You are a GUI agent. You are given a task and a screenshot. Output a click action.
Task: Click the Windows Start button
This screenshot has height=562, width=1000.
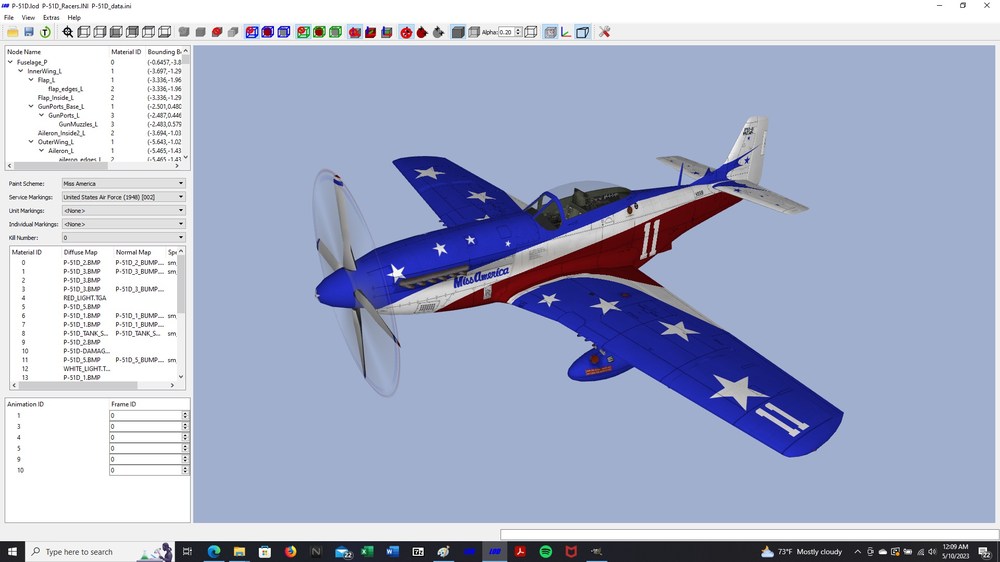[x=12, y=551]
